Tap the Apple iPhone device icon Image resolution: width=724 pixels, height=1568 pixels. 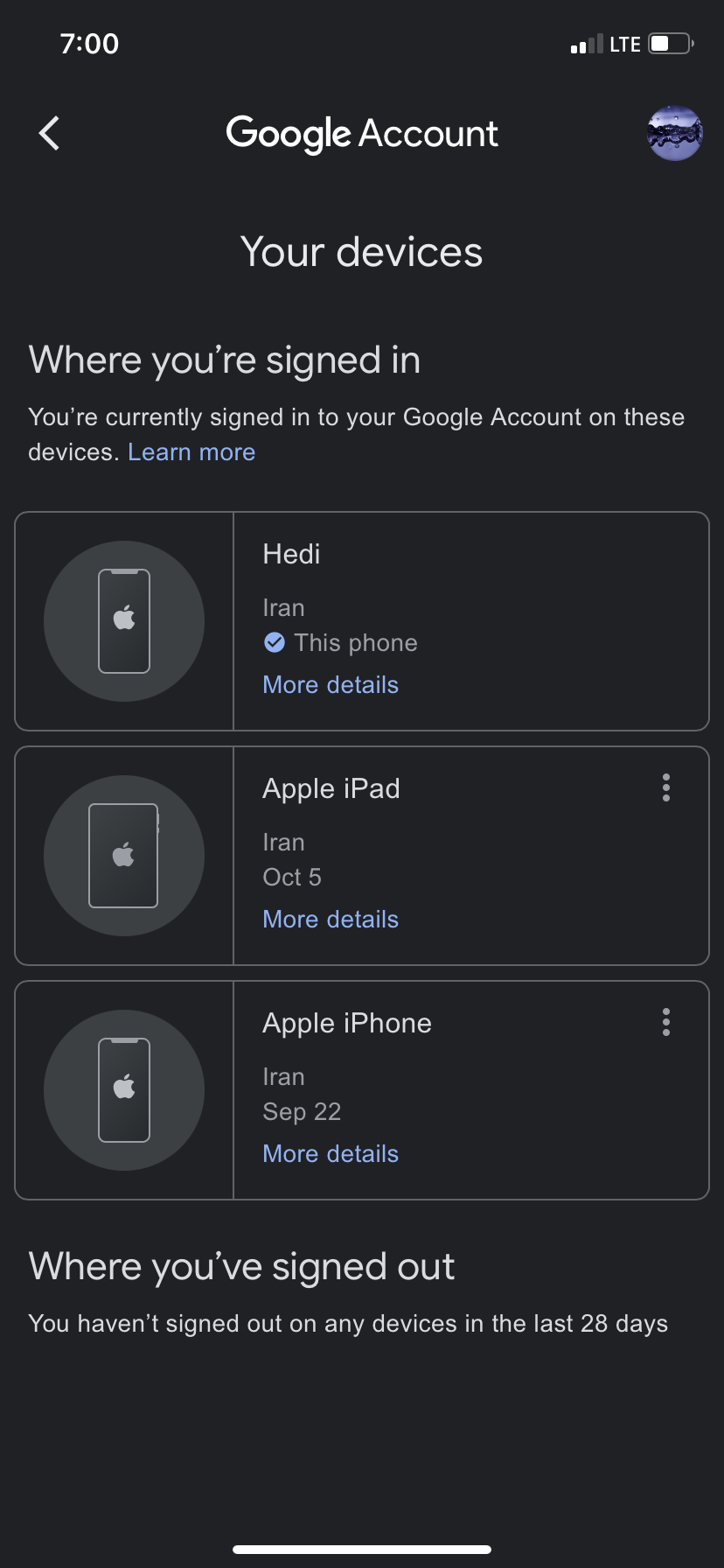point(124,1090)
